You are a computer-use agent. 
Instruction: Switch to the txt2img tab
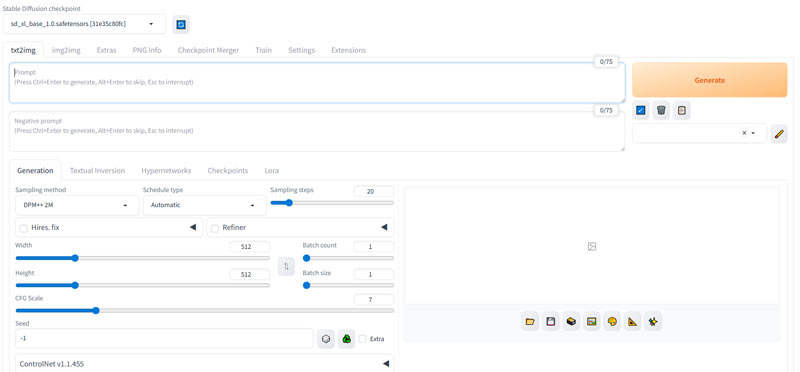coord(23,50)
